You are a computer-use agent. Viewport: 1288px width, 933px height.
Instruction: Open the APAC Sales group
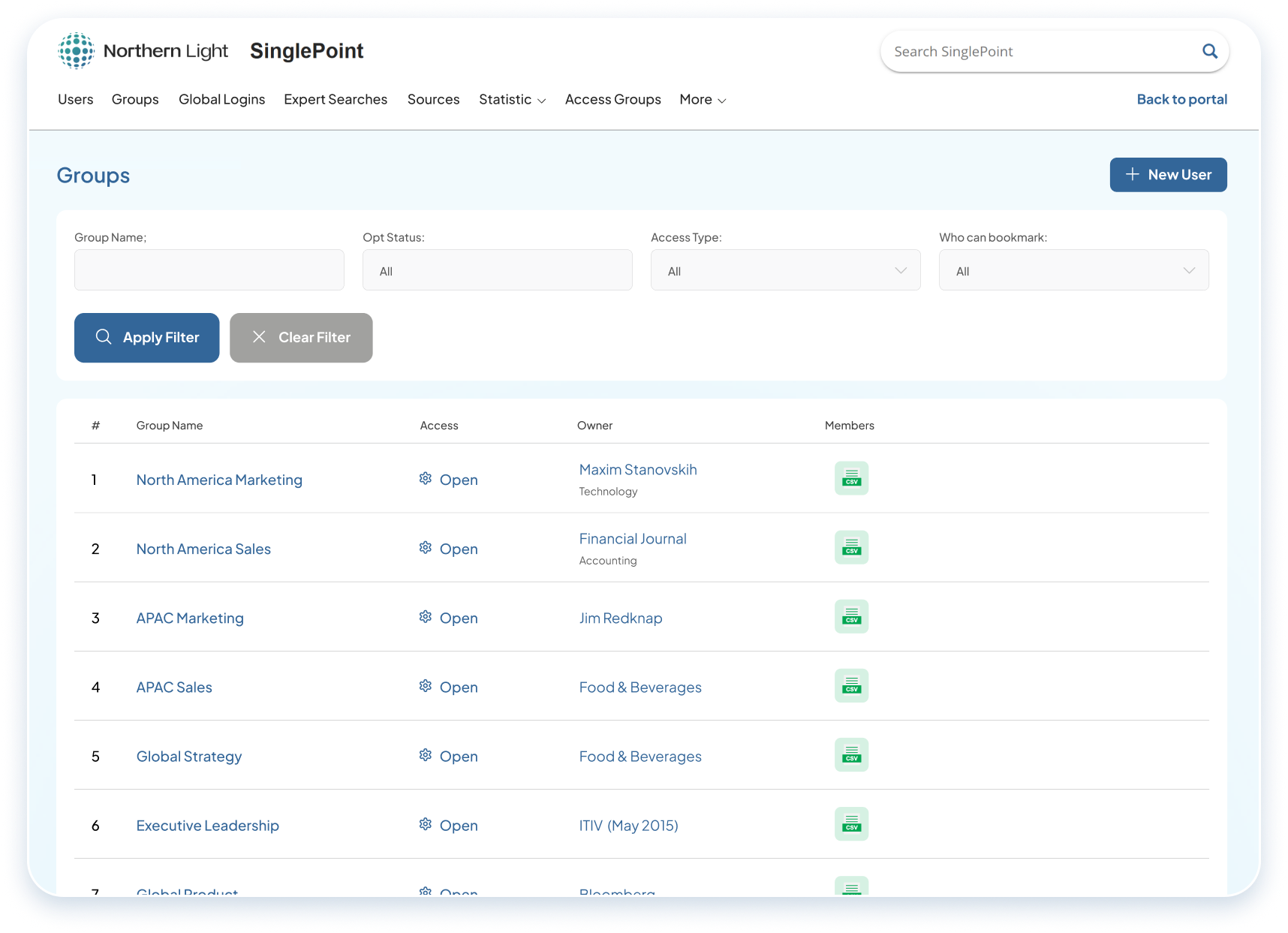174,687
